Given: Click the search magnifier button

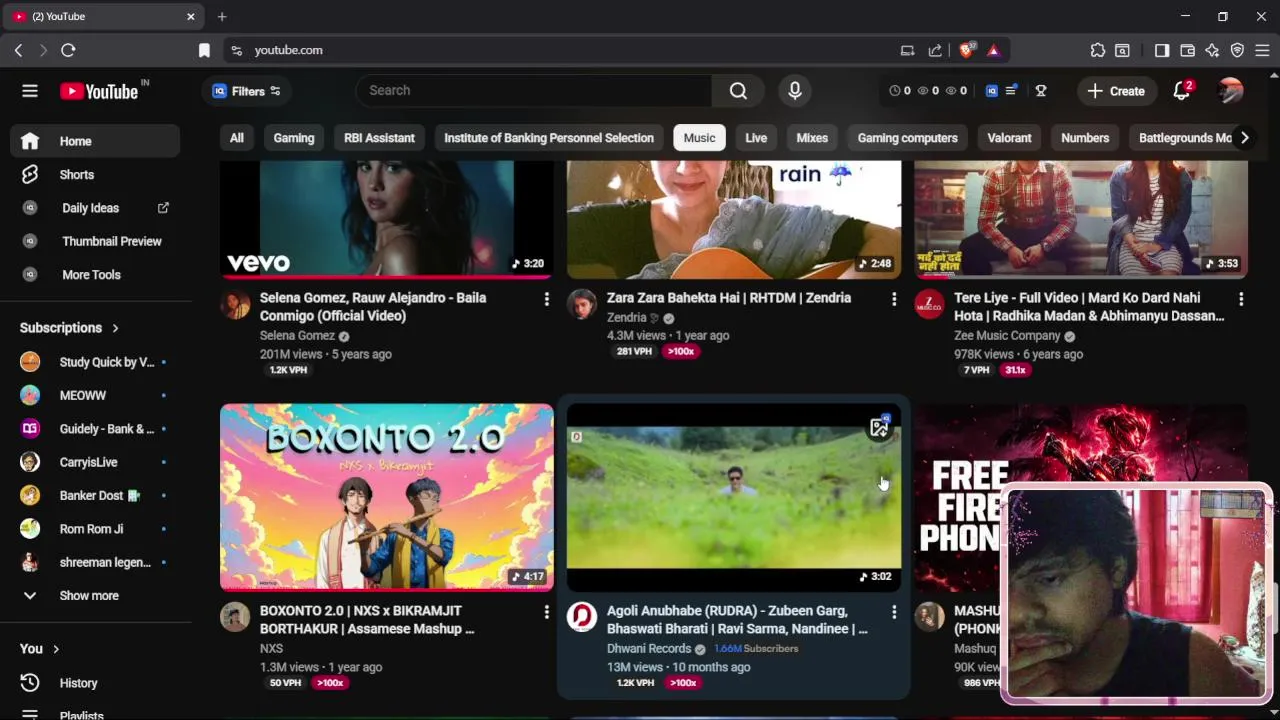Looking at the screenshot, I should pos(738,91).
